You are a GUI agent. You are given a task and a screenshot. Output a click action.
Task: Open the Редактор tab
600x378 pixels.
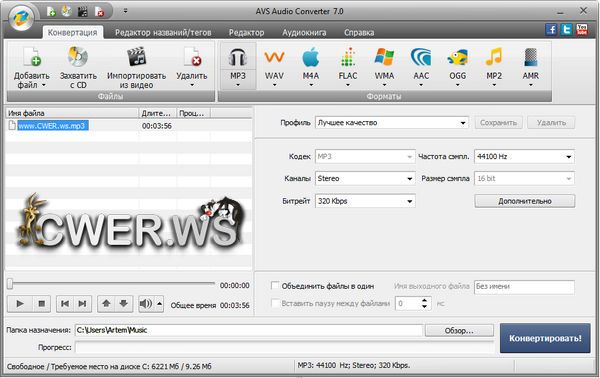click(246, 33)
